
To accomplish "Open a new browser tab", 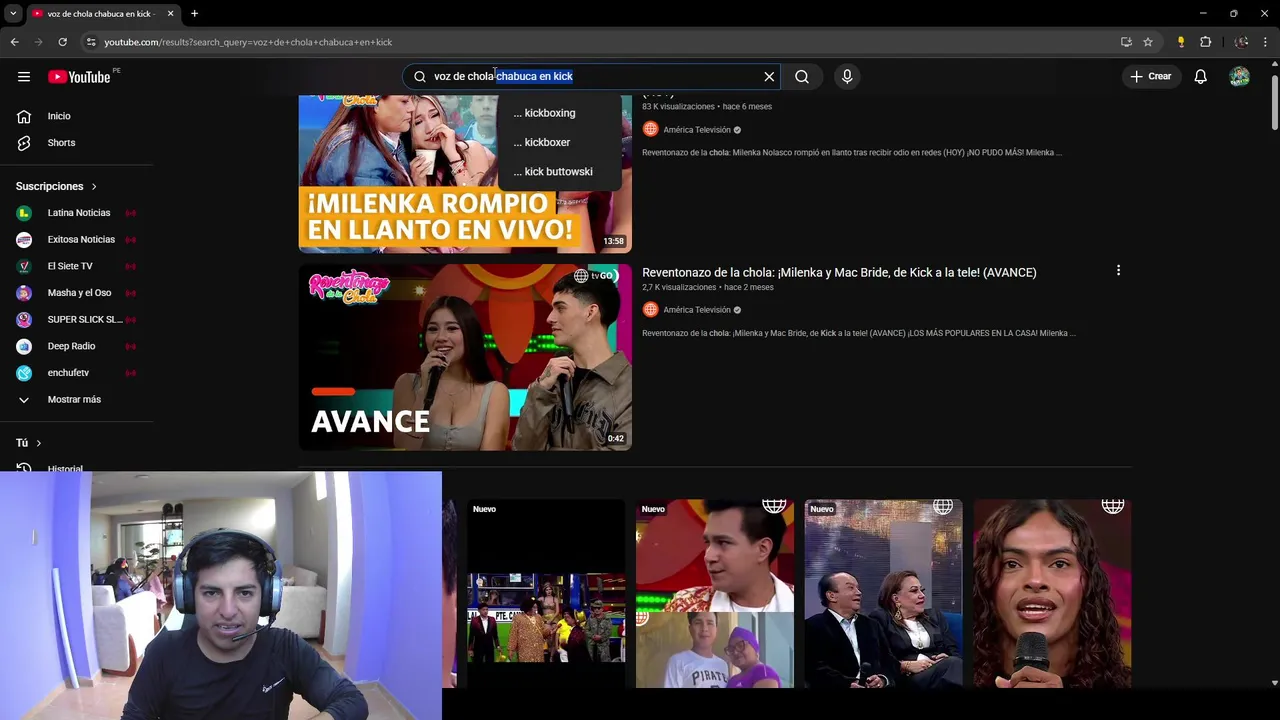I will [194, 13].
